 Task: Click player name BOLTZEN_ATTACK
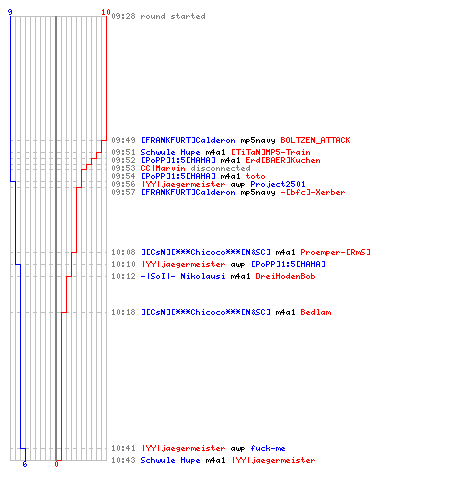pyautogui.click(x=315, y=140)
